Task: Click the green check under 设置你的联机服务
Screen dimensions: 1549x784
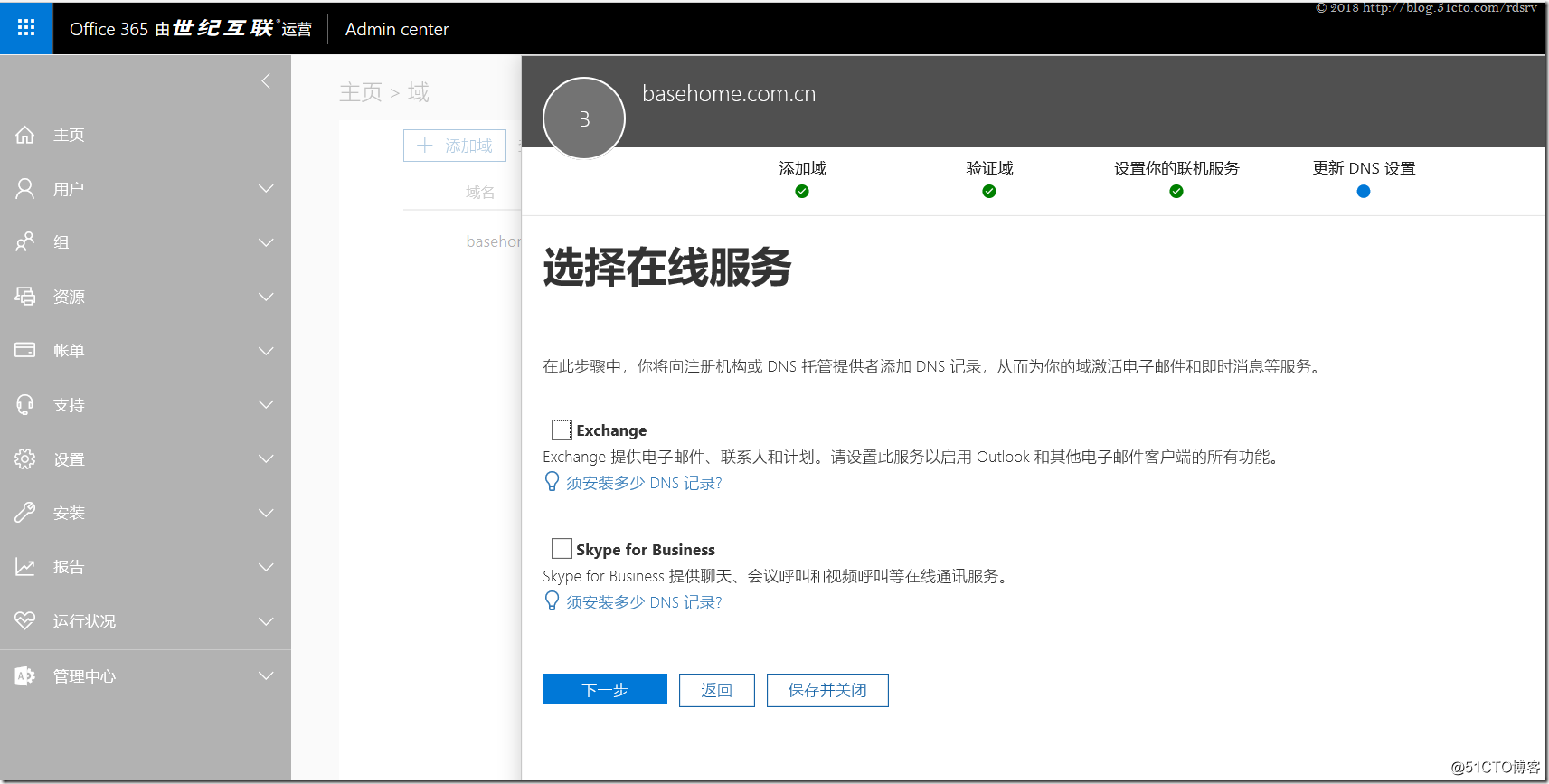Action: [1176, 191]
